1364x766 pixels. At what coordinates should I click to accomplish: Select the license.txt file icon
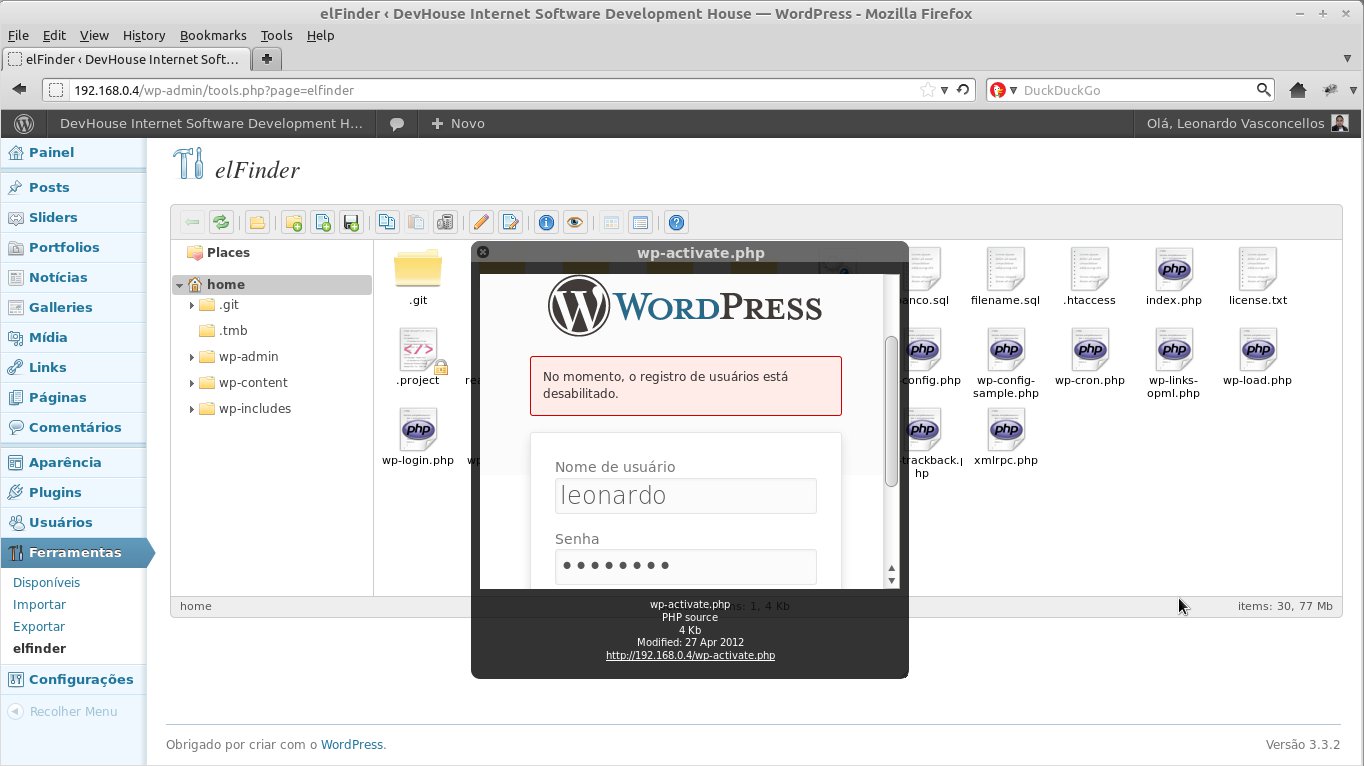point(1257,270)
